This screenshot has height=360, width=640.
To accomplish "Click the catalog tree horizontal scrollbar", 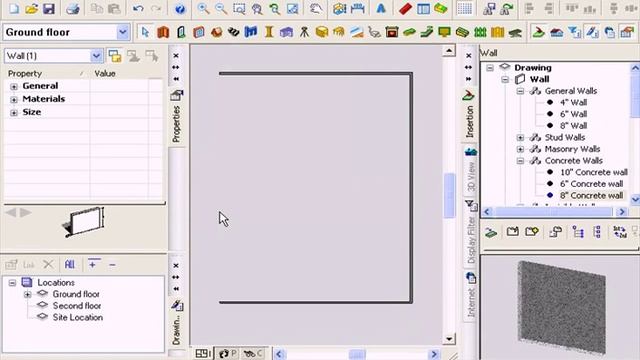I will [554, 212].
